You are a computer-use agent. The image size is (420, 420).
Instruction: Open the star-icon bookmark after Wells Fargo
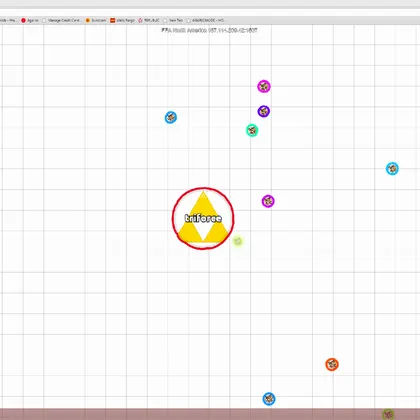tap(149, 20)
